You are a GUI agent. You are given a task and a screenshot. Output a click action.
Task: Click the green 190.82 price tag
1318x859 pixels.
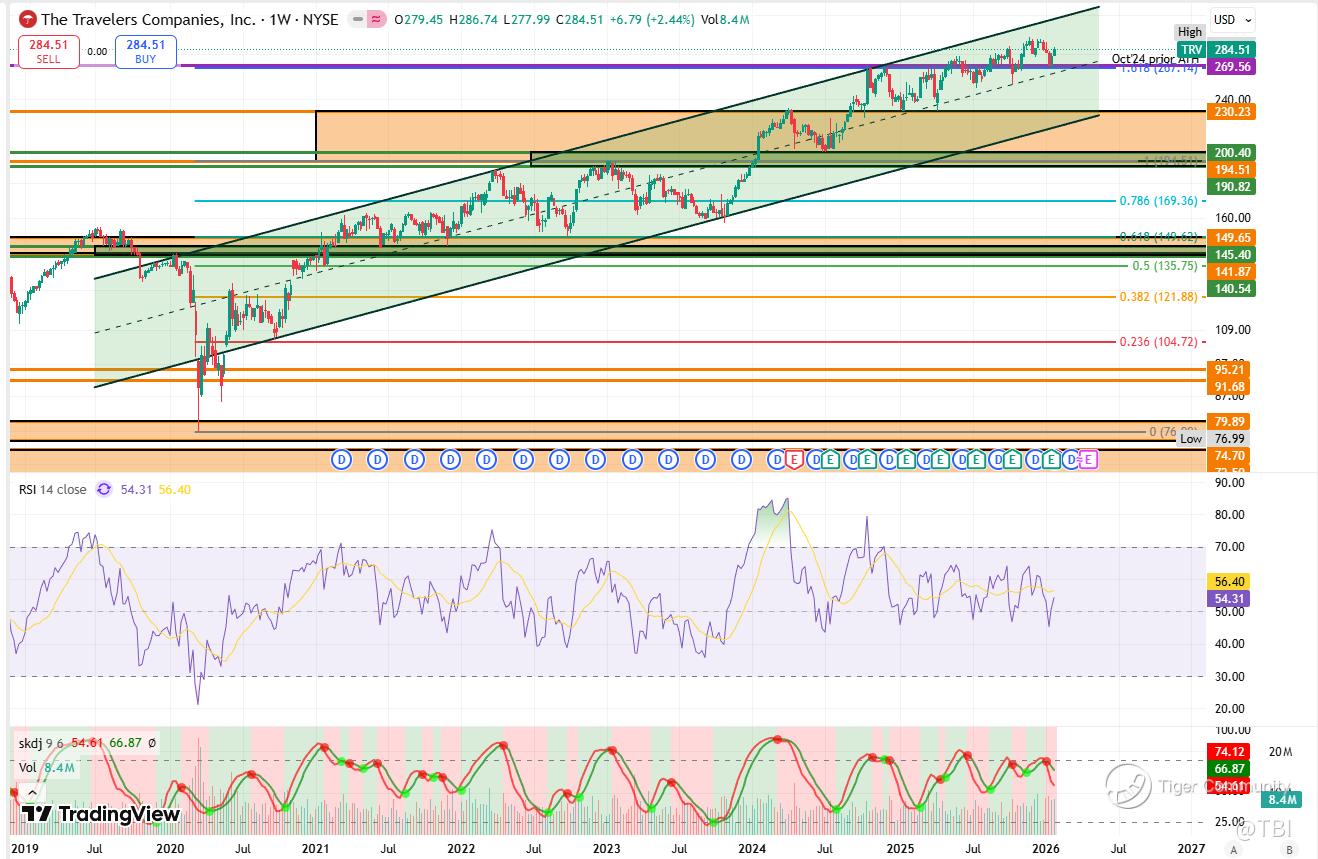[x=1231, y=187]
